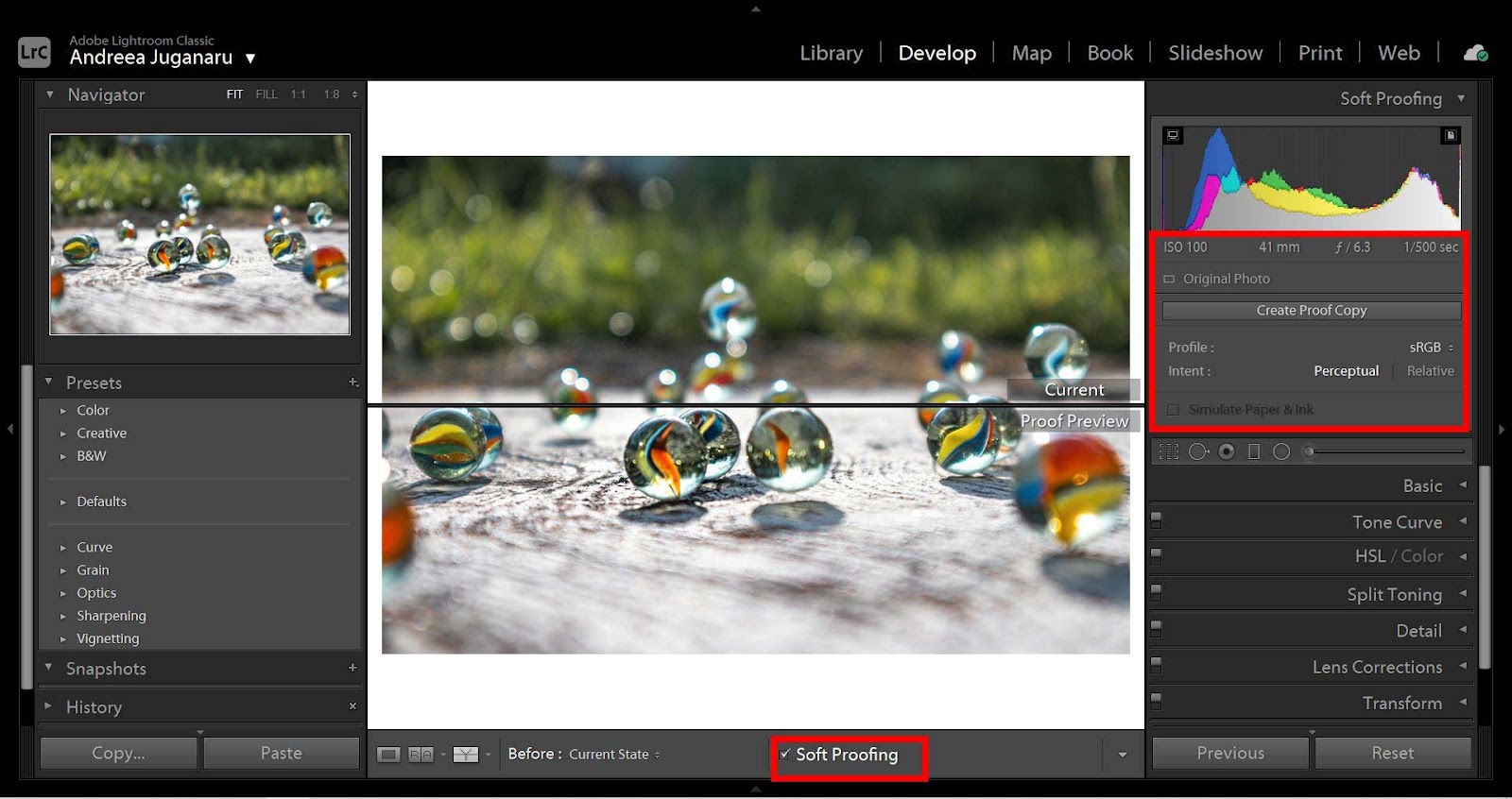Select the Radial Filter tool
1512x799 pixels.
click(x=1281, y=451)
